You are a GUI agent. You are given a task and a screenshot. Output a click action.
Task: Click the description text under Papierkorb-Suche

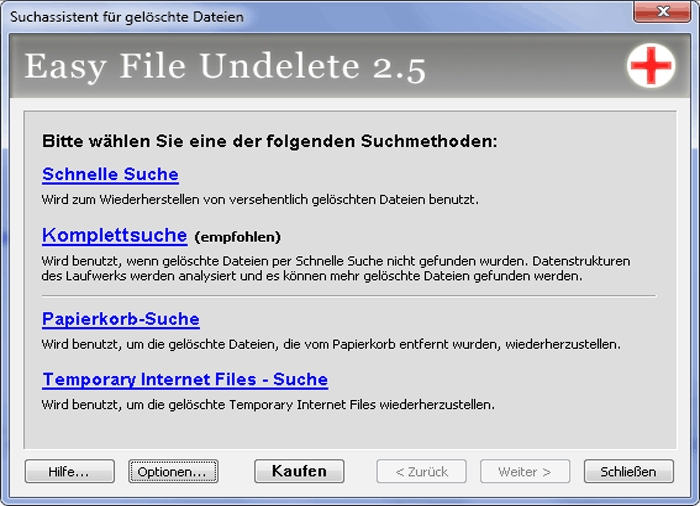(330, 345)
